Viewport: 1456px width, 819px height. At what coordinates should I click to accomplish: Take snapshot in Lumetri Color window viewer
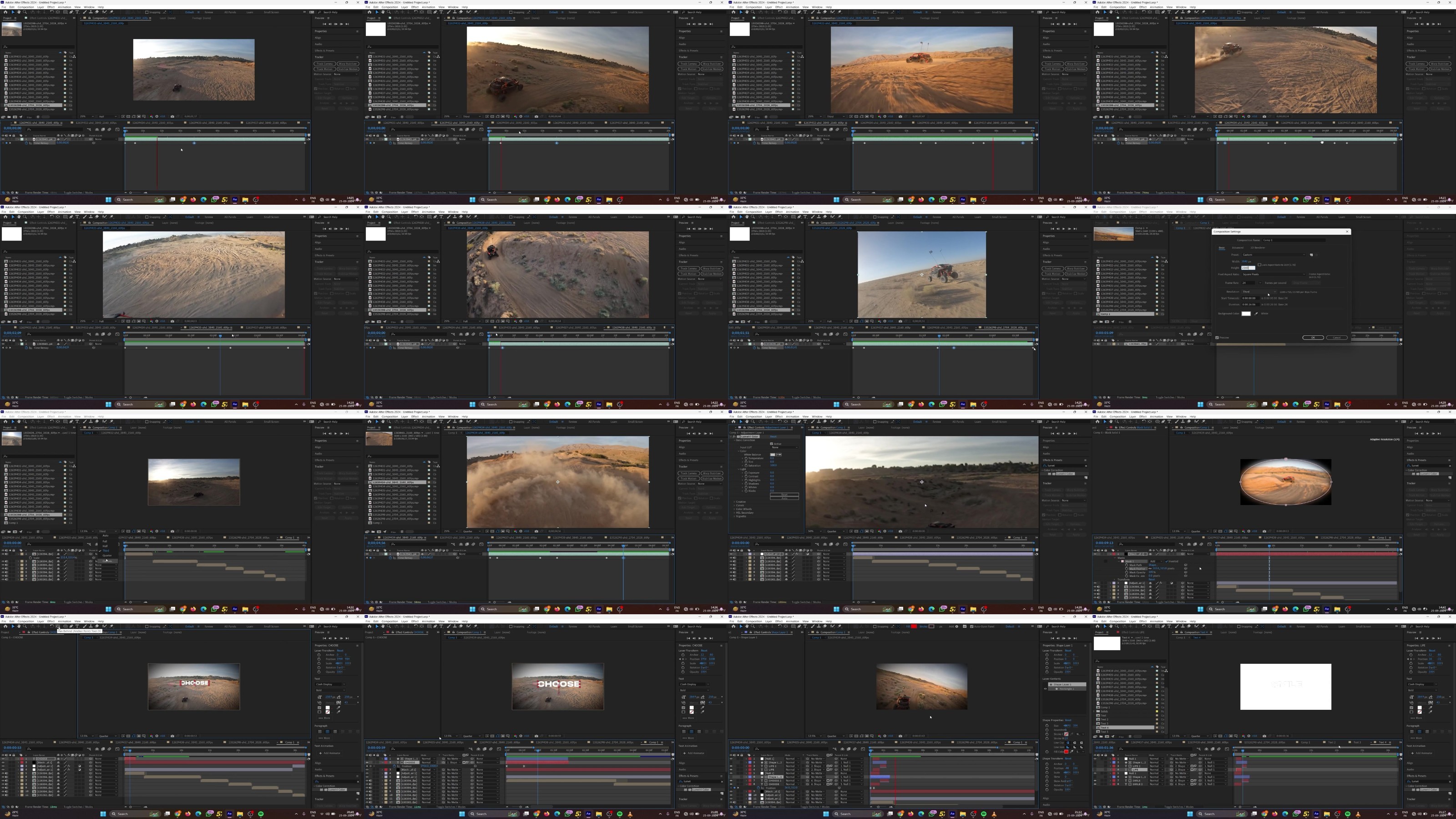point(901,531)
